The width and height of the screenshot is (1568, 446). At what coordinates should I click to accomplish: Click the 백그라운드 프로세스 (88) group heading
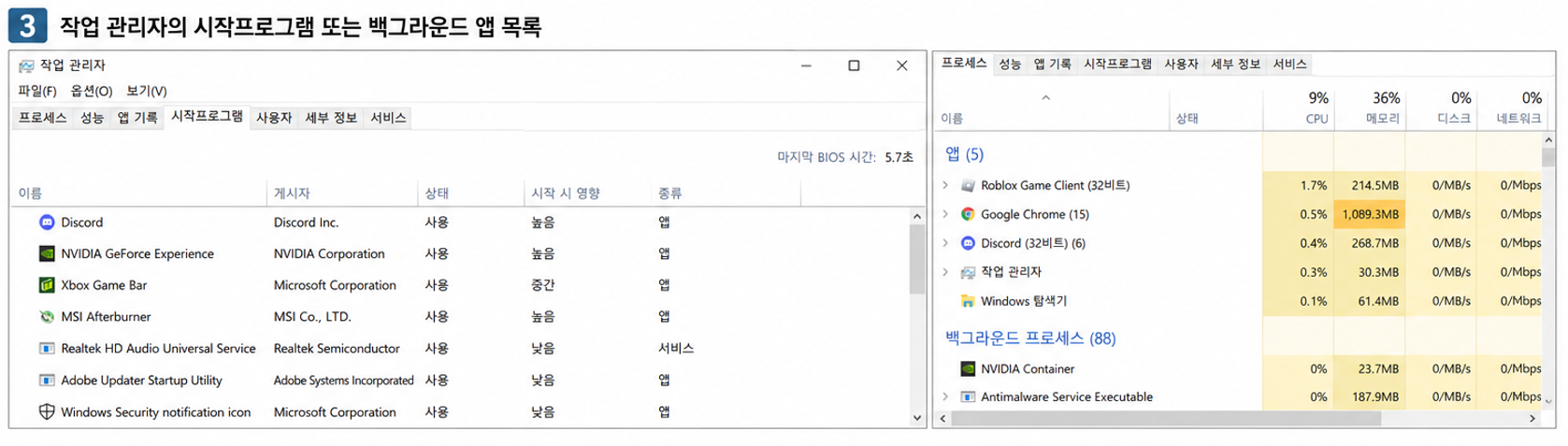pos(1030,338)
